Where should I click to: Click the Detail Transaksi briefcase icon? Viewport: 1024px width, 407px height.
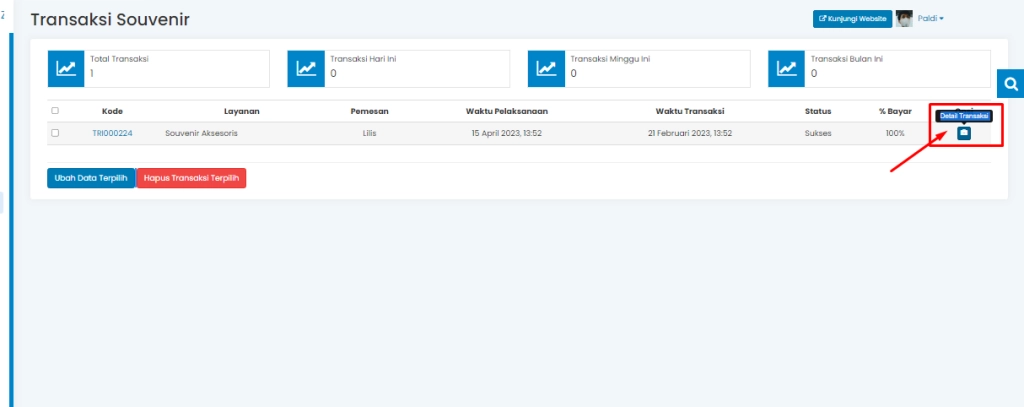pyautogui.click(x=964, y=133)
